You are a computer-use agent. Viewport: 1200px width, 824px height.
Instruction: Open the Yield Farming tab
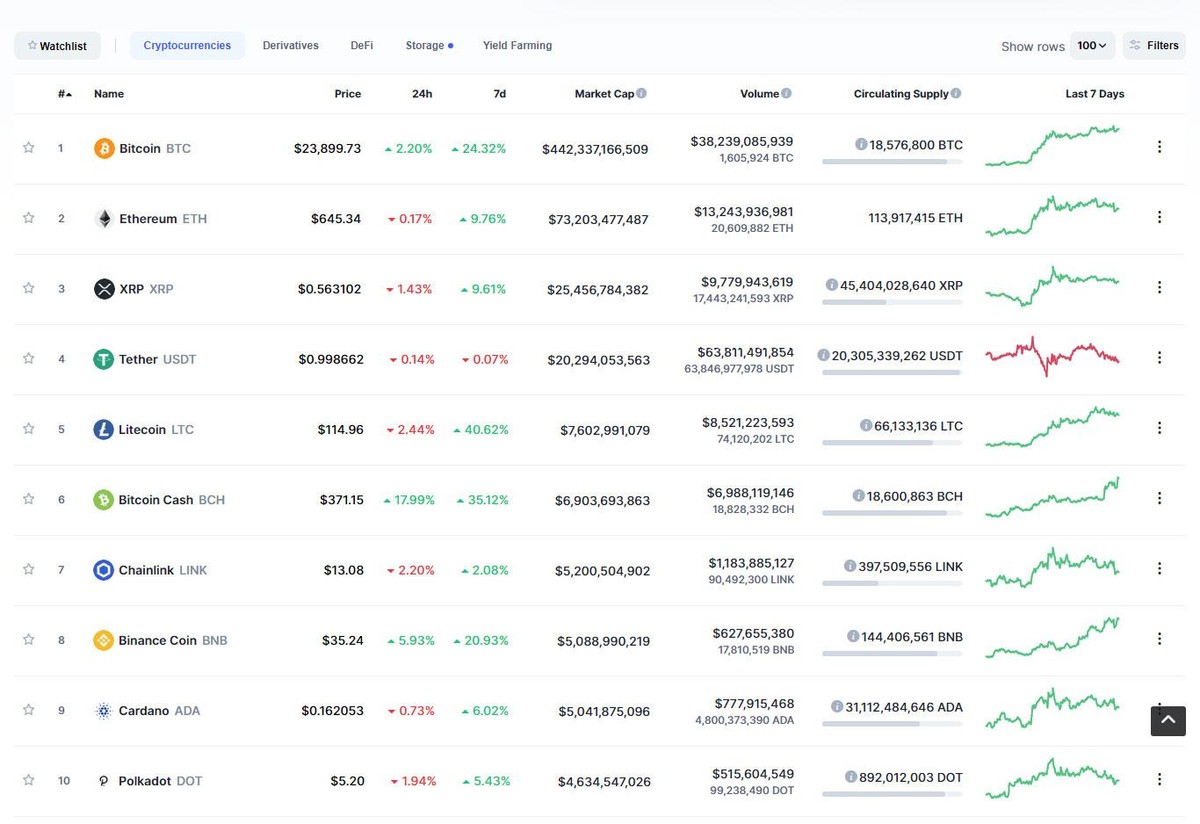tap(517, 45)
